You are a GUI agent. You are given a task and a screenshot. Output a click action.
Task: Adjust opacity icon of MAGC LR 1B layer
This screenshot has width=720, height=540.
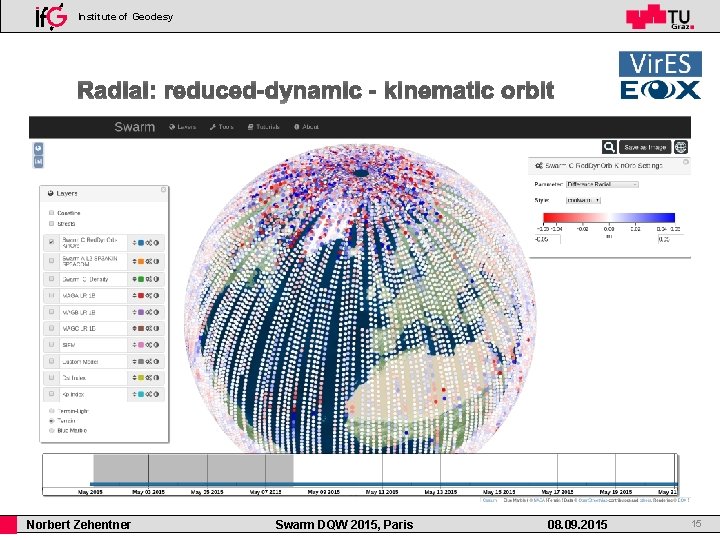[157, 329]
